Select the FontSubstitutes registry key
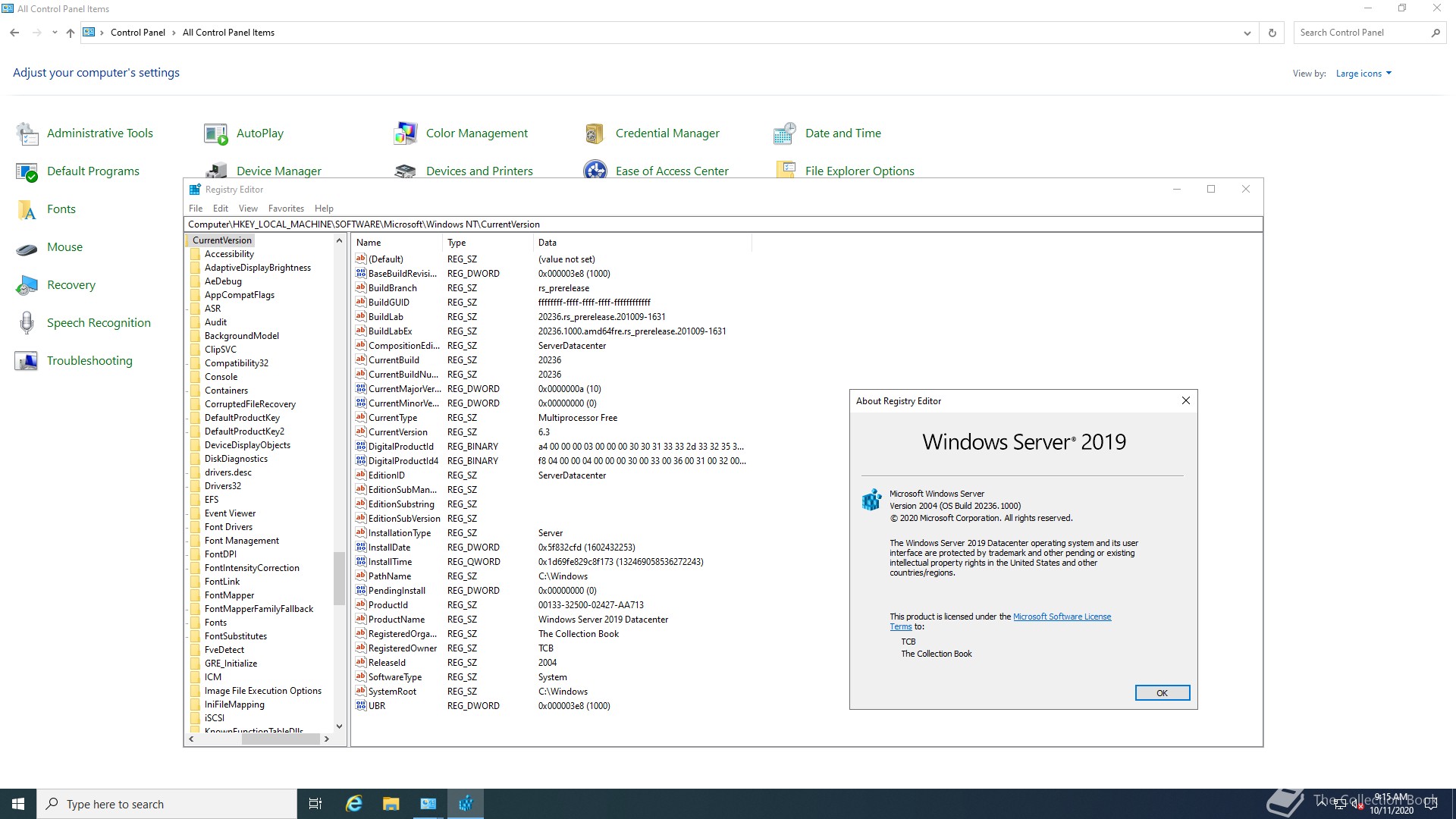Viewport: 1456px width, 819px height. click(x=235, y=636)
